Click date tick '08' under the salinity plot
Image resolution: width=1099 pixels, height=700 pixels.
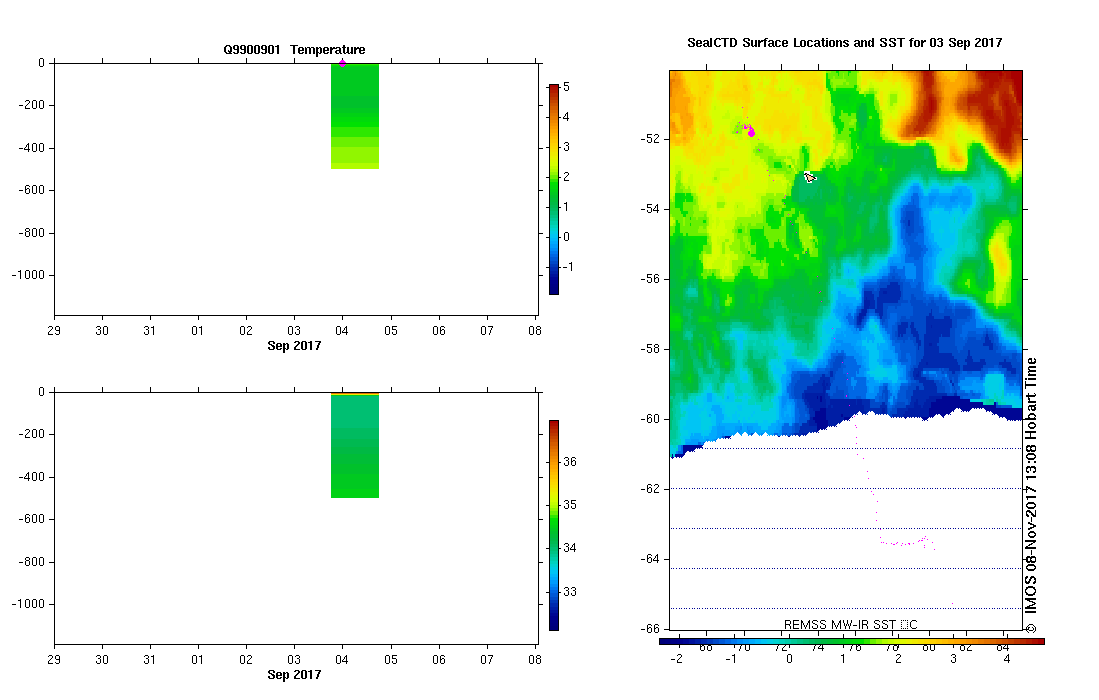pyautogui.click(x=535, y=660)
